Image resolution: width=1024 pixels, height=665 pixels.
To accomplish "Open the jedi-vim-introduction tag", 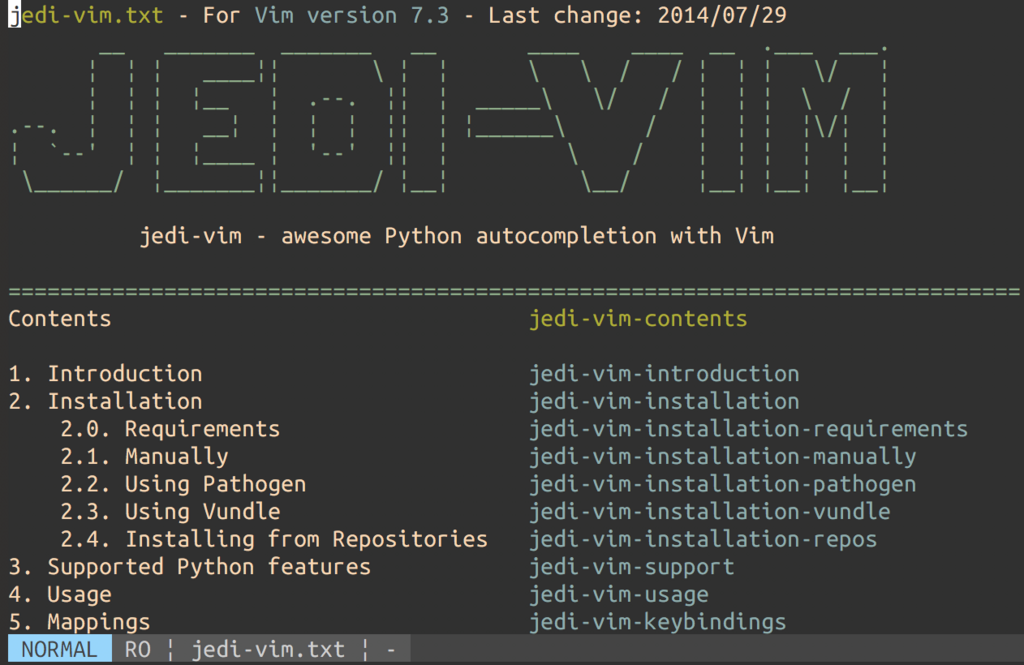I will coord(663,374).
